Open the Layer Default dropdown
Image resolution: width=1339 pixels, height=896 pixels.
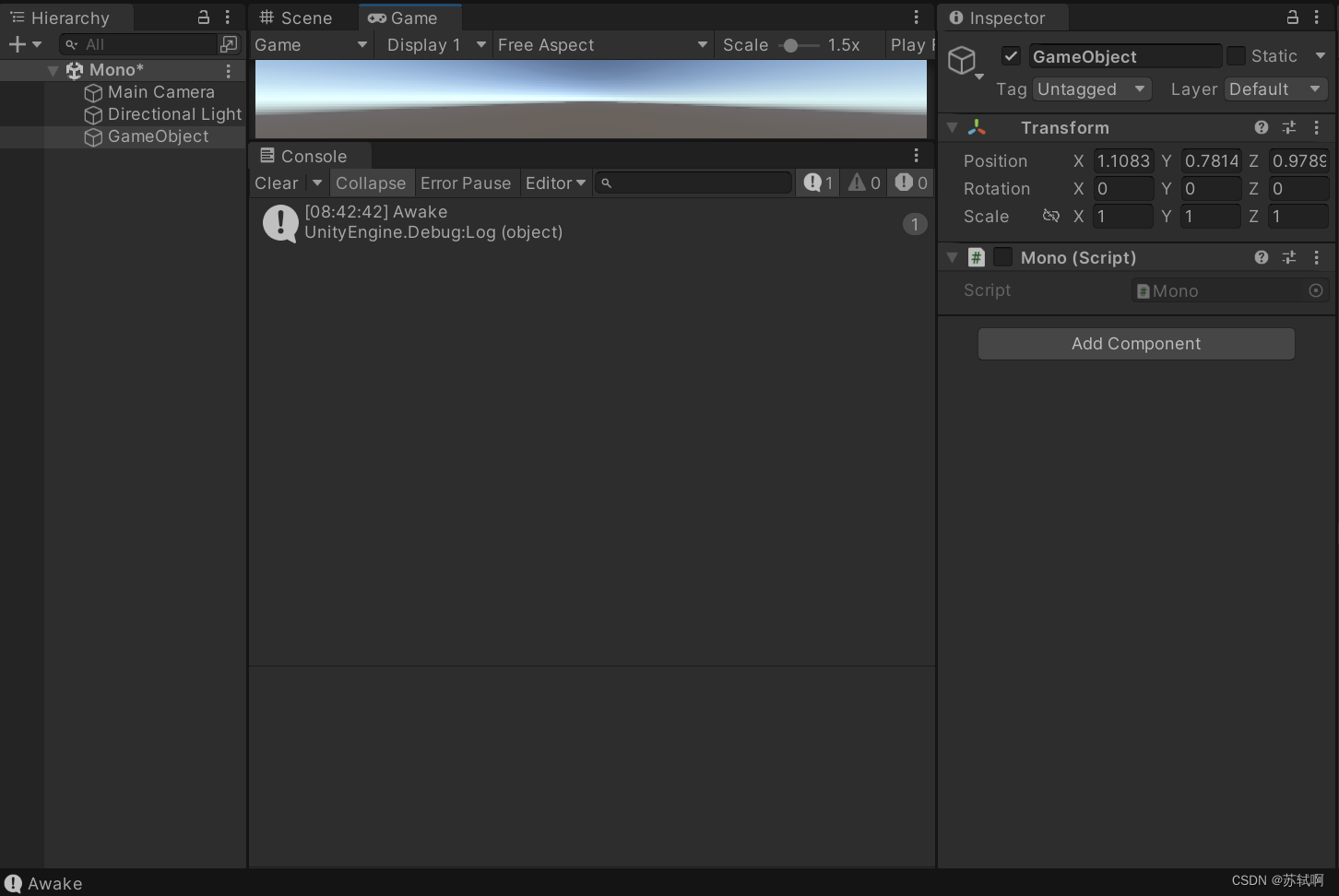[x=1274, y=88]
